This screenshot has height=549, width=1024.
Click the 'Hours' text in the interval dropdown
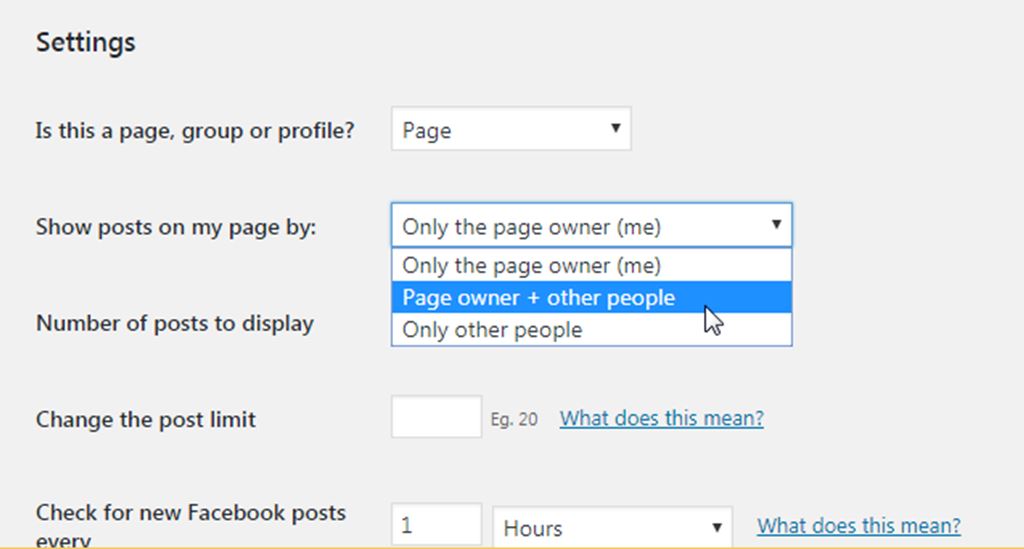coord(533,528)
